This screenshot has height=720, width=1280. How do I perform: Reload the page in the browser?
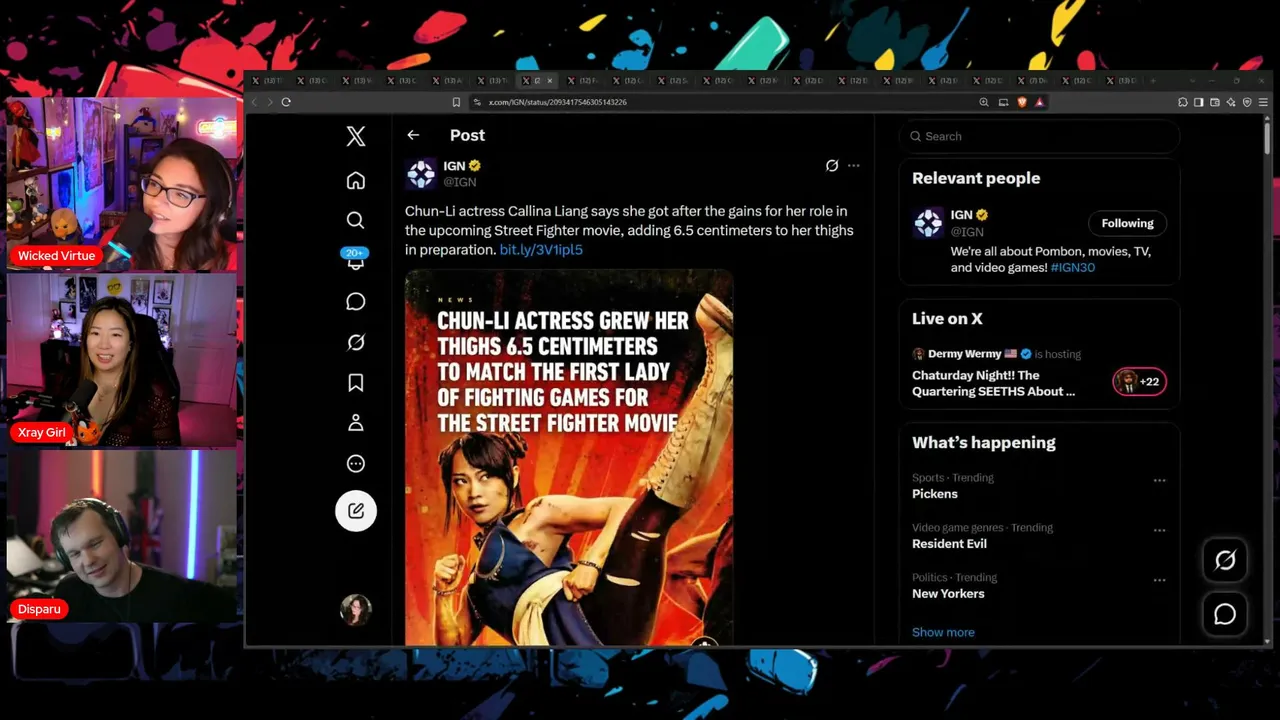tap(286, 102)
